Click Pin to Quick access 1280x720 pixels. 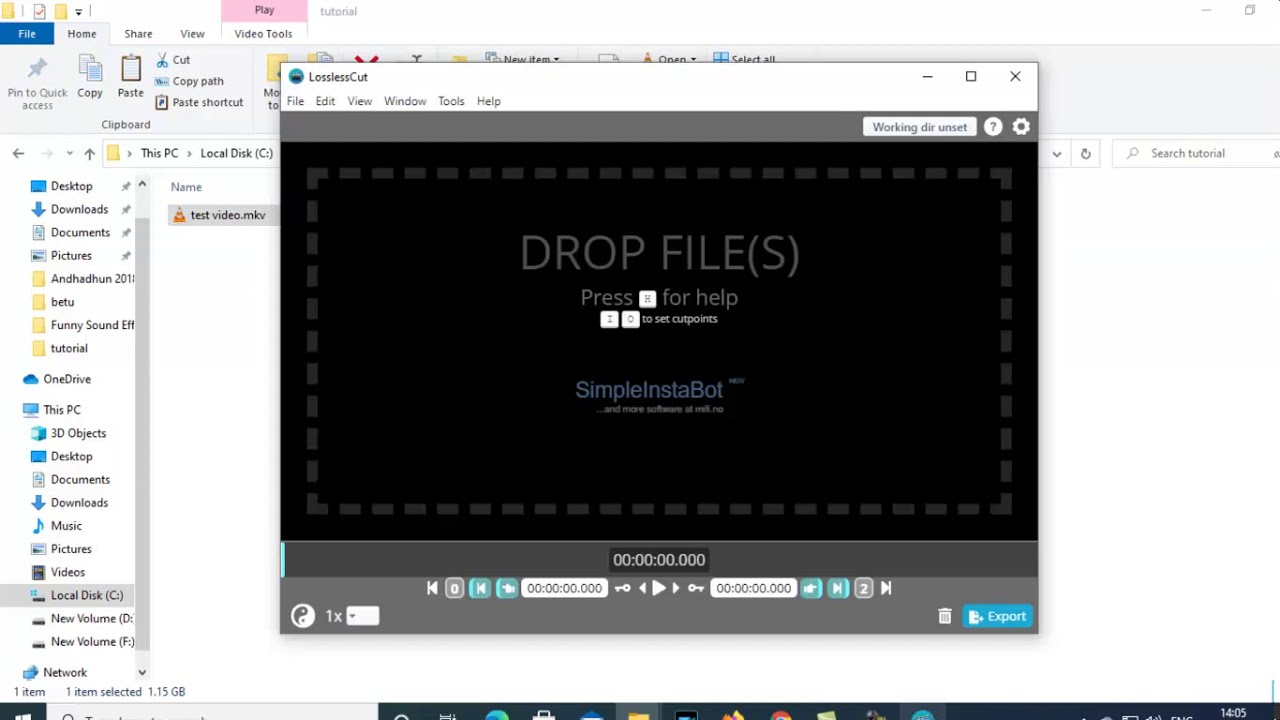tap(37, 82)
